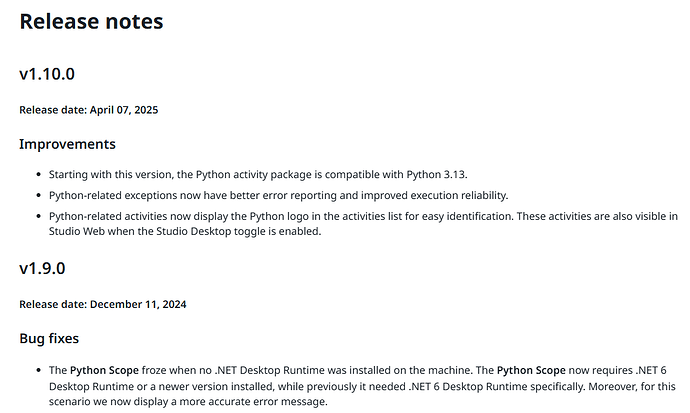Click the Improvements section heading
This screenshot has height=413, width=690.
67,144
